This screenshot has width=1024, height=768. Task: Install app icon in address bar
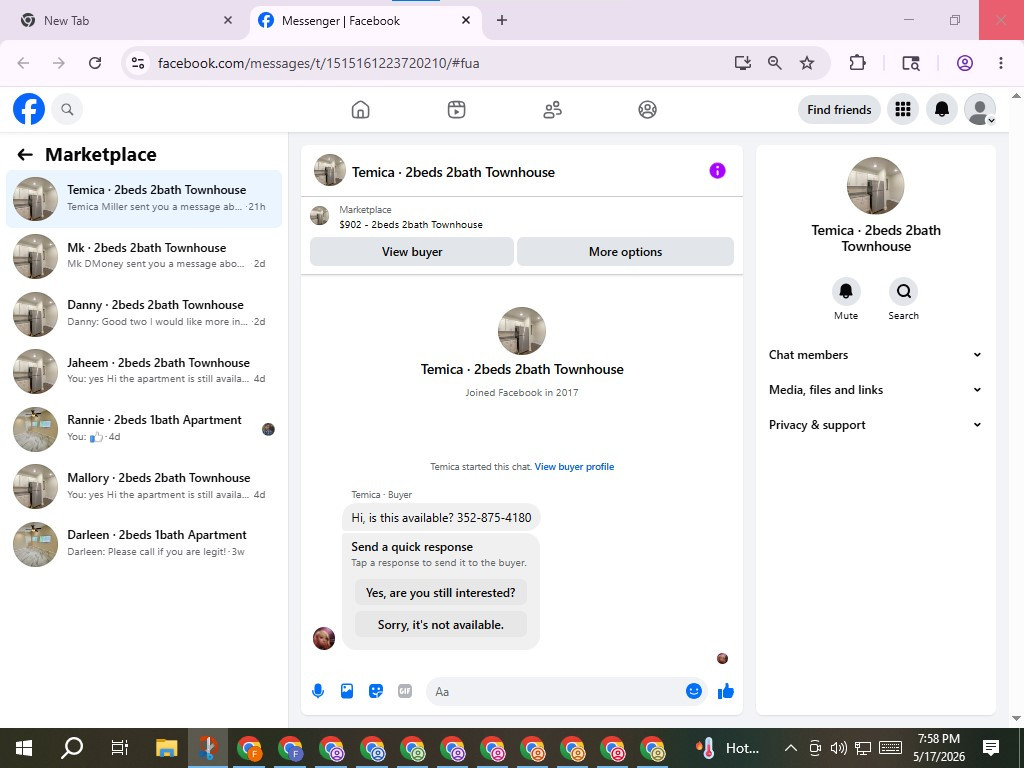[x=743, y=63]
